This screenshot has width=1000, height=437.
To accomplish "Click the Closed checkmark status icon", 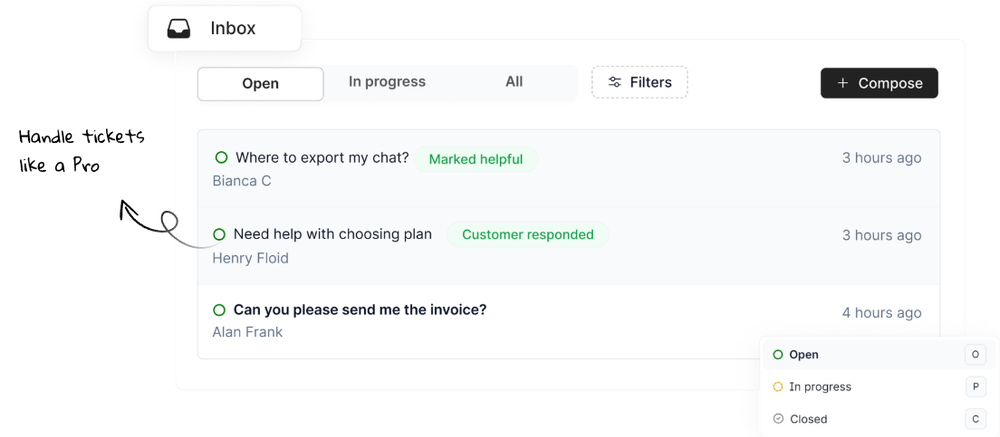I will click(x=778, y=419).
